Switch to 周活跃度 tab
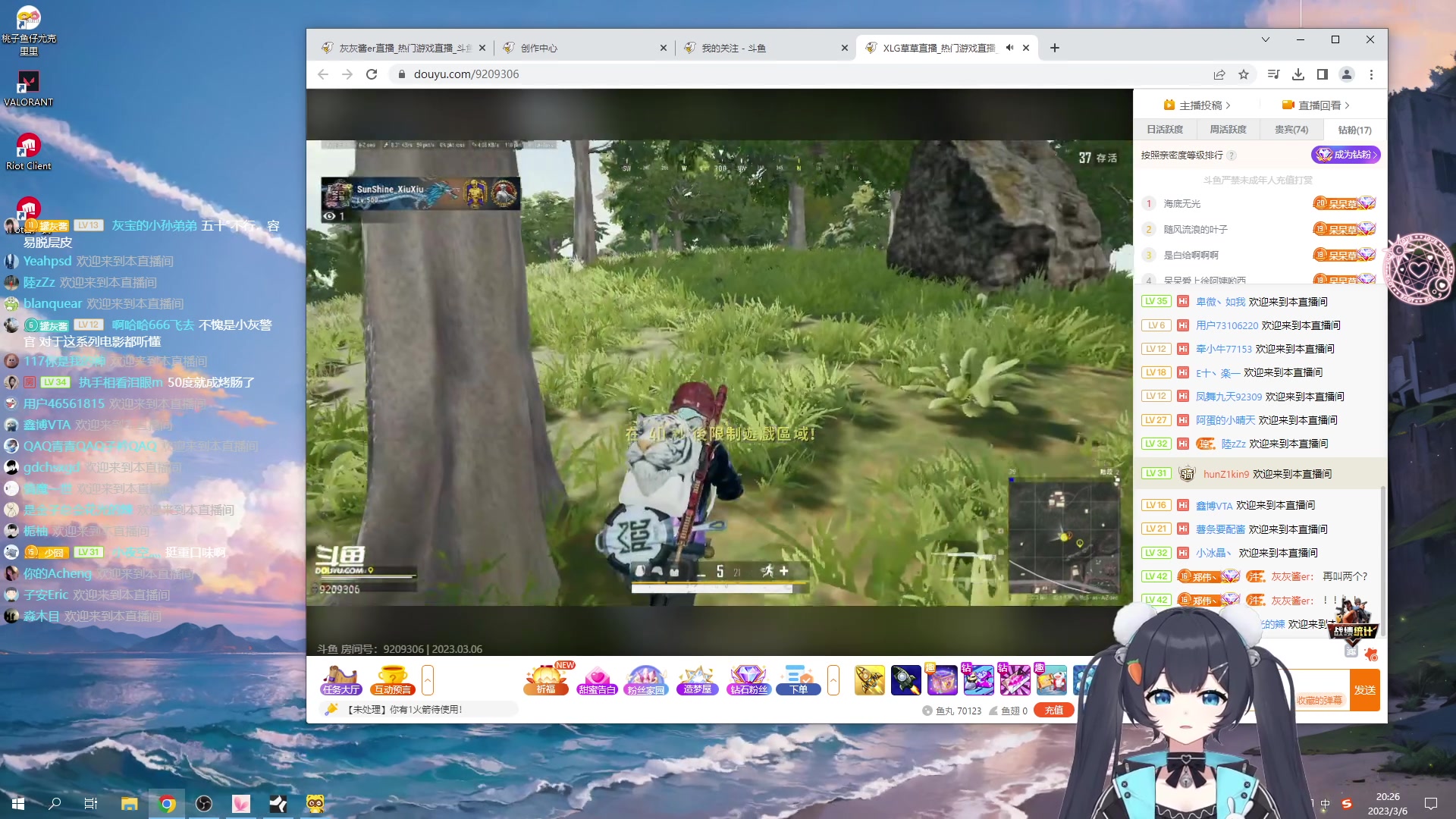 [x=1228, y=130]
